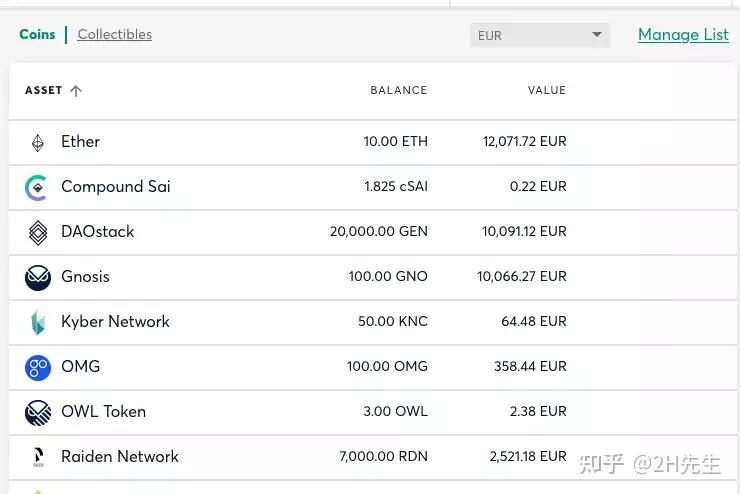
Task: Click the Raiden Network icon
Action: coord(38,457)
